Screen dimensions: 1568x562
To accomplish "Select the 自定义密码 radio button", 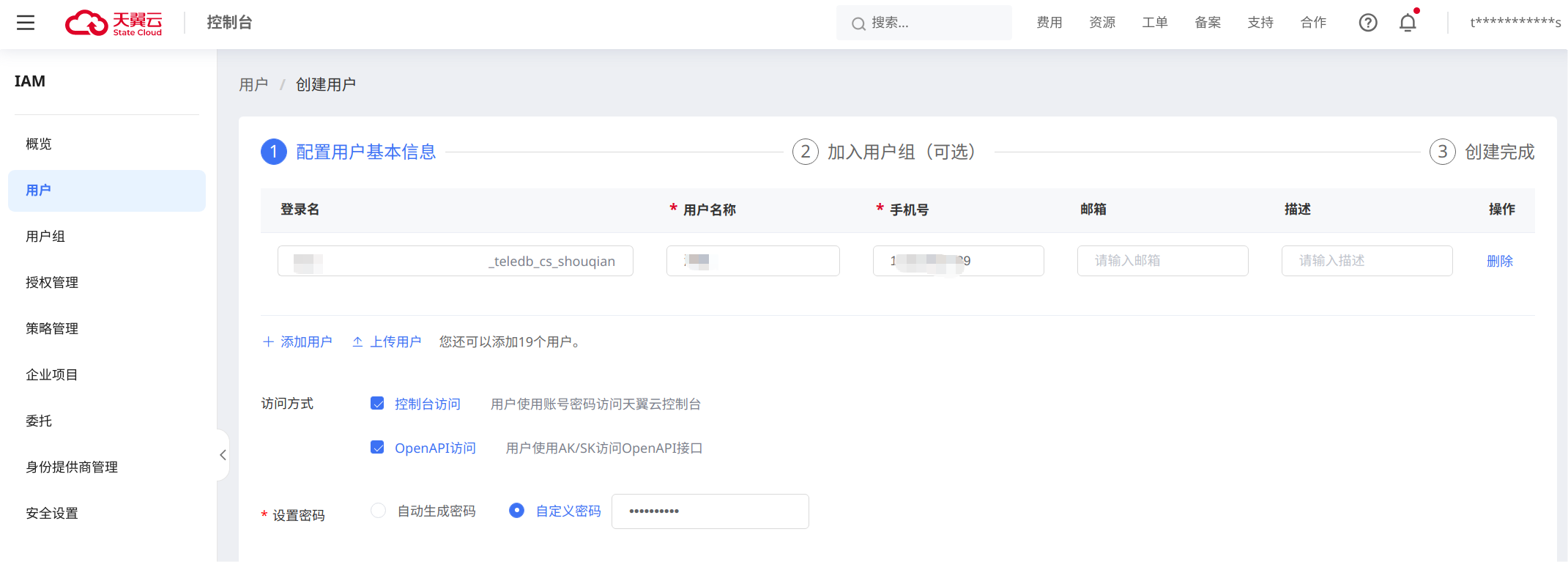I will [x=516, y=510].
